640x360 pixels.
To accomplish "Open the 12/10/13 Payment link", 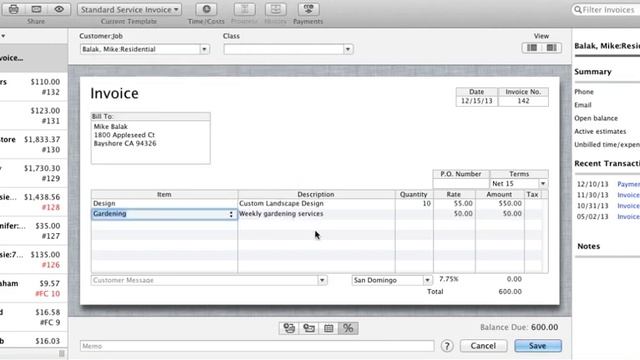I will tap(628, 184).
